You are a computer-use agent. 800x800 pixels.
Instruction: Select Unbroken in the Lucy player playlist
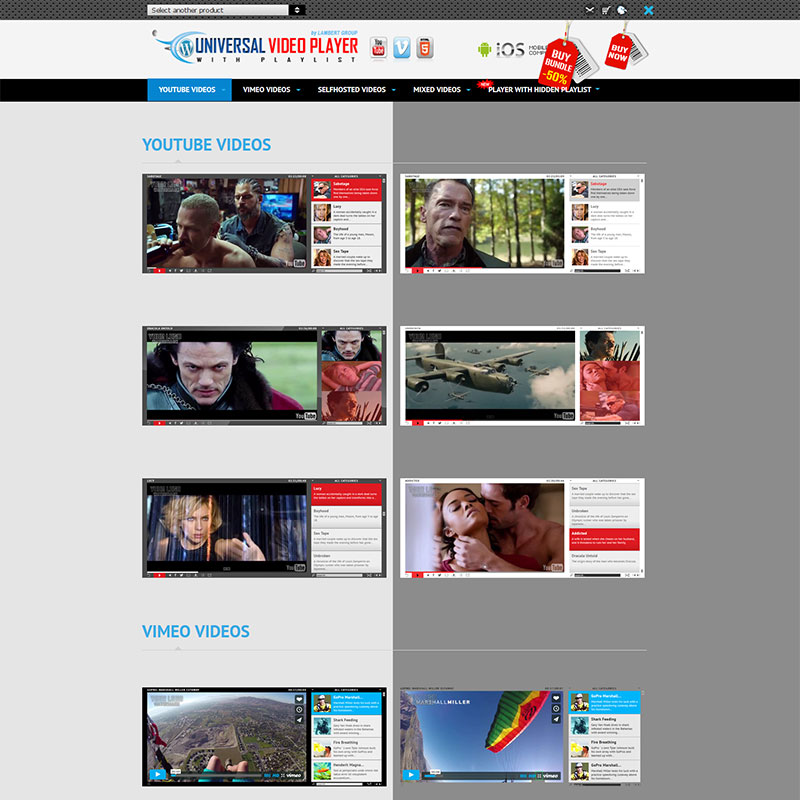pyautogui.click(x=346, y=562)
